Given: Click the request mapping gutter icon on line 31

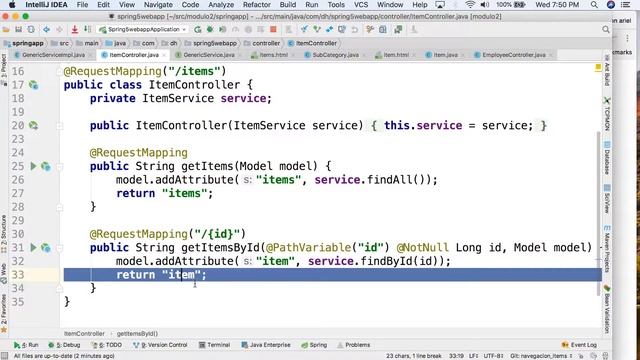Looking at the screenshot, I should point(46,247).
